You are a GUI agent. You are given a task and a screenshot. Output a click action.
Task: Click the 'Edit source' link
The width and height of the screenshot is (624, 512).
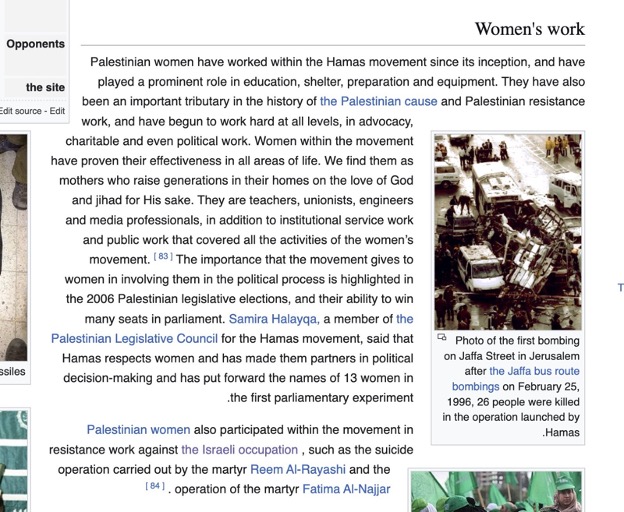pyautogui.click(x=21, y=111)
